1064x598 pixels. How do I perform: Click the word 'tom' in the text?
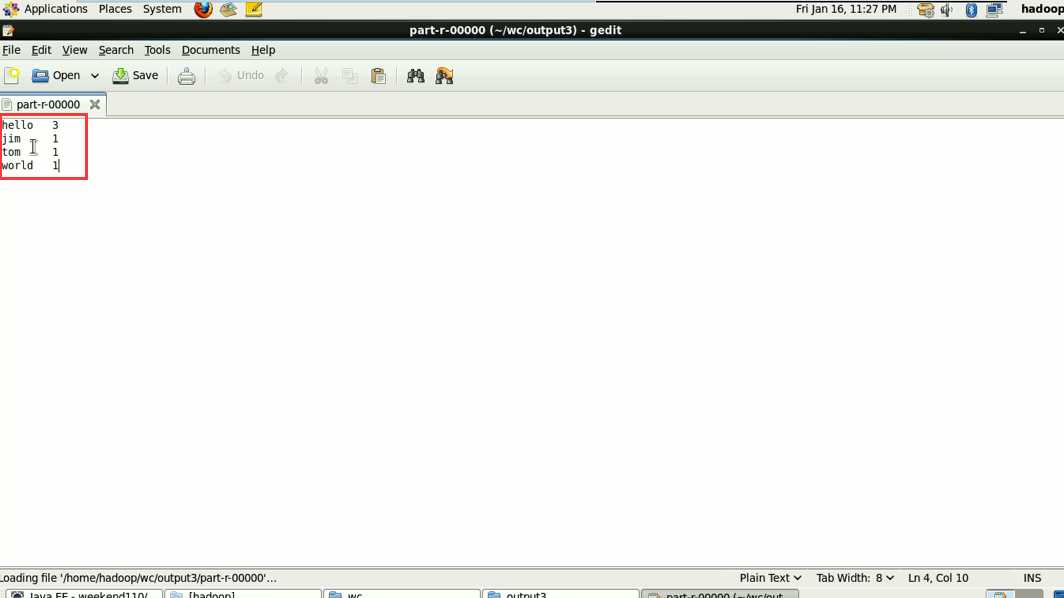(11, 153)
